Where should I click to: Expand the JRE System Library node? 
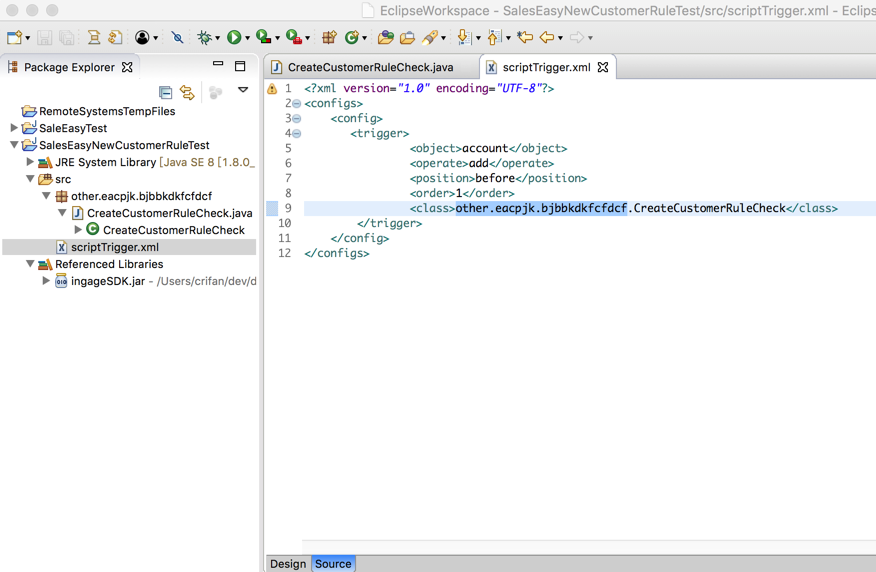[x=30, y=162]
